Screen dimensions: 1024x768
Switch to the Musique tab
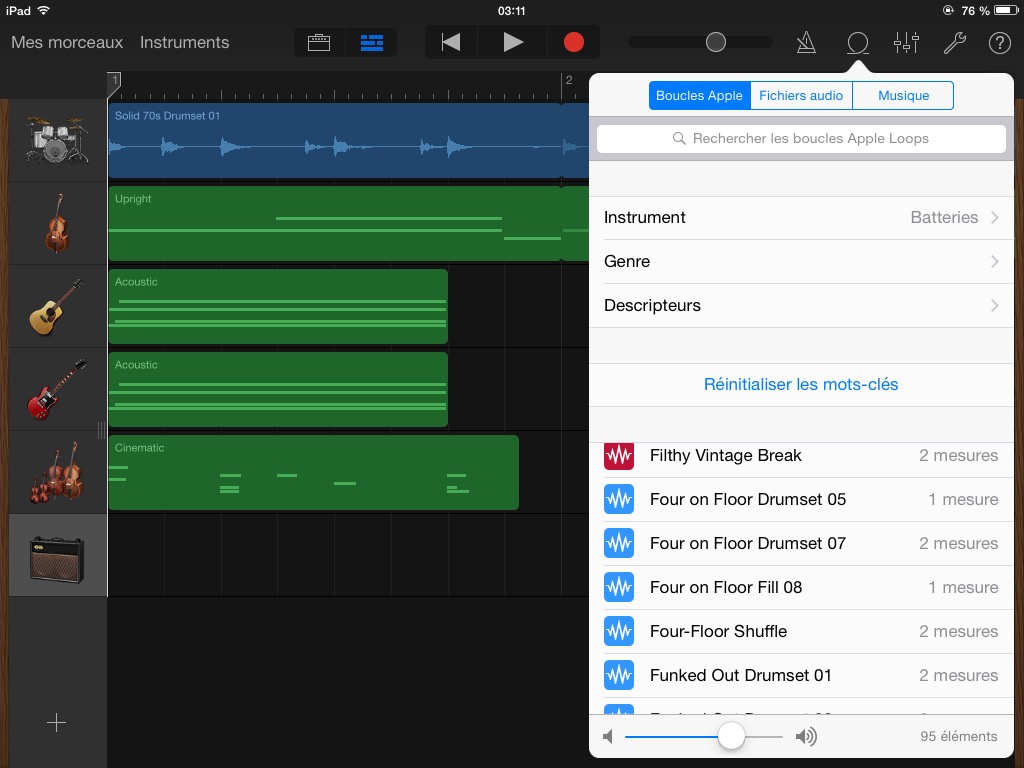pos(903,95)
